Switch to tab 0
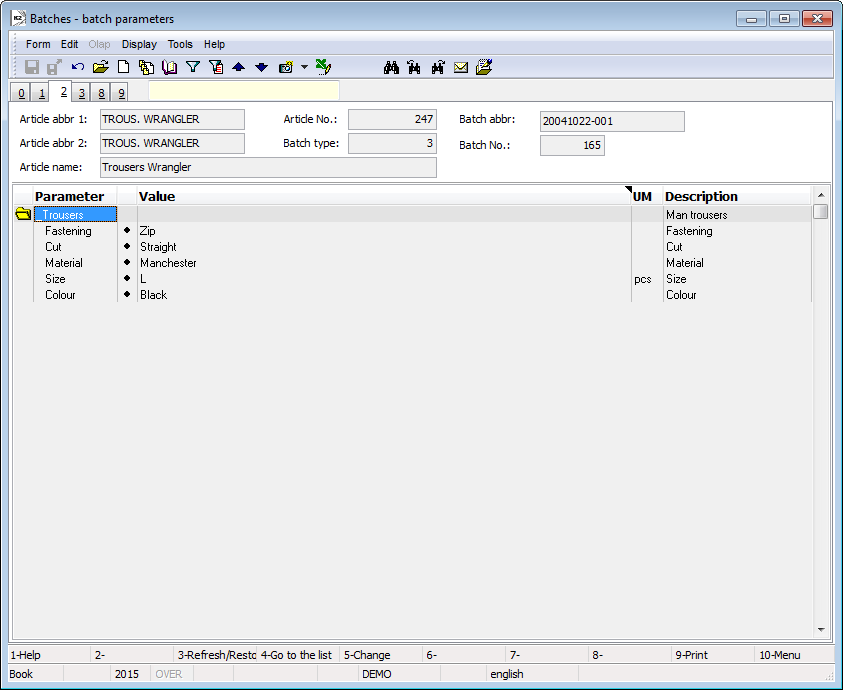The height and width of the screenshot is (690, 843). point(21,93)
